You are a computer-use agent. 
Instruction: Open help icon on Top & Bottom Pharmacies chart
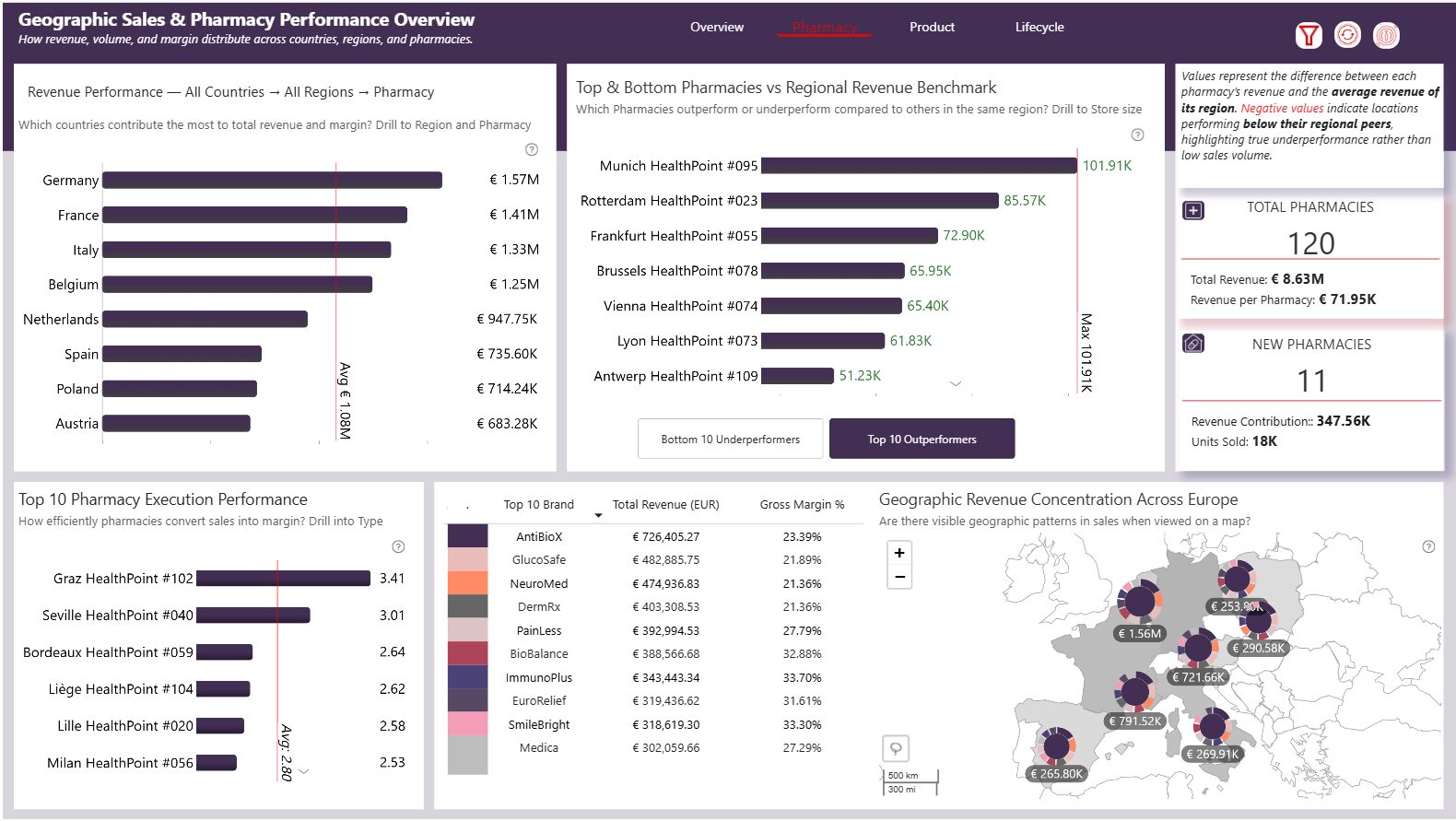coord(1137,135)
